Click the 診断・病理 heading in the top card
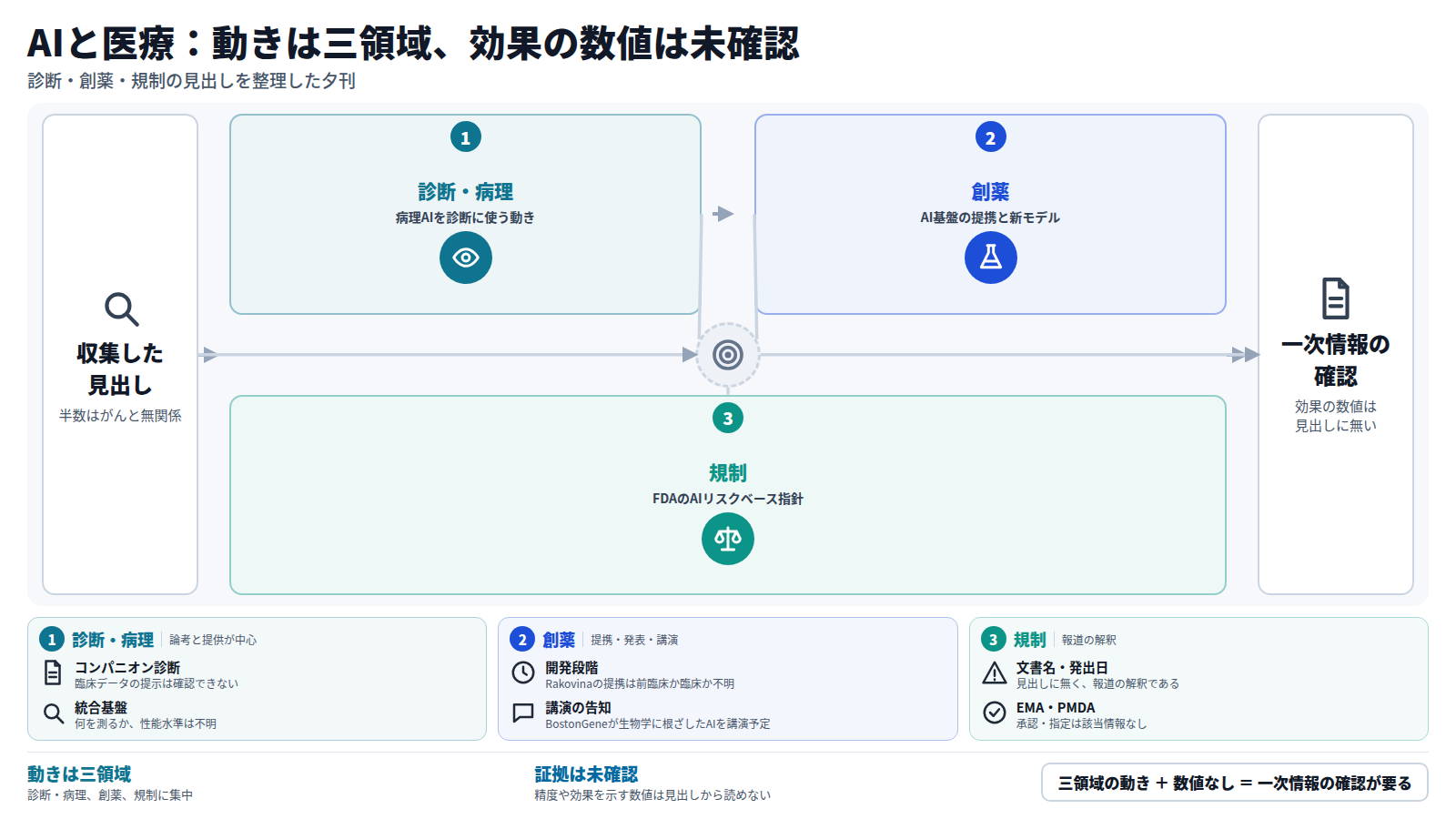 pyautogui.click(x=466, y=192)
